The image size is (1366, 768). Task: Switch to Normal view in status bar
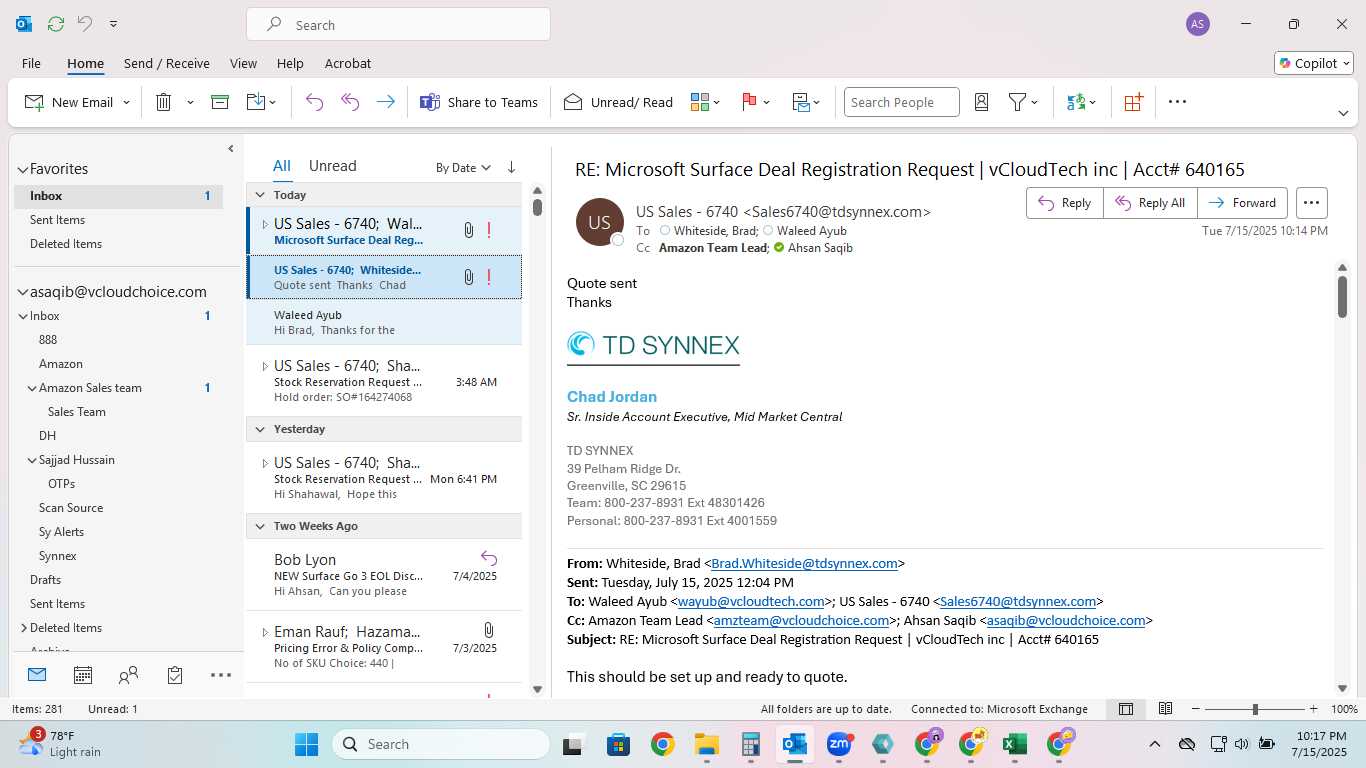pos(1126,709)
